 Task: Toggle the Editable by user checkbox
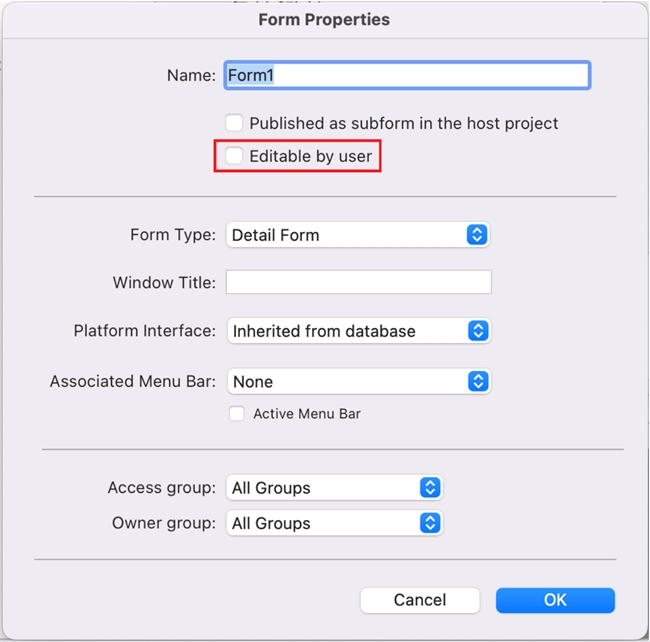tap(234, 156)
